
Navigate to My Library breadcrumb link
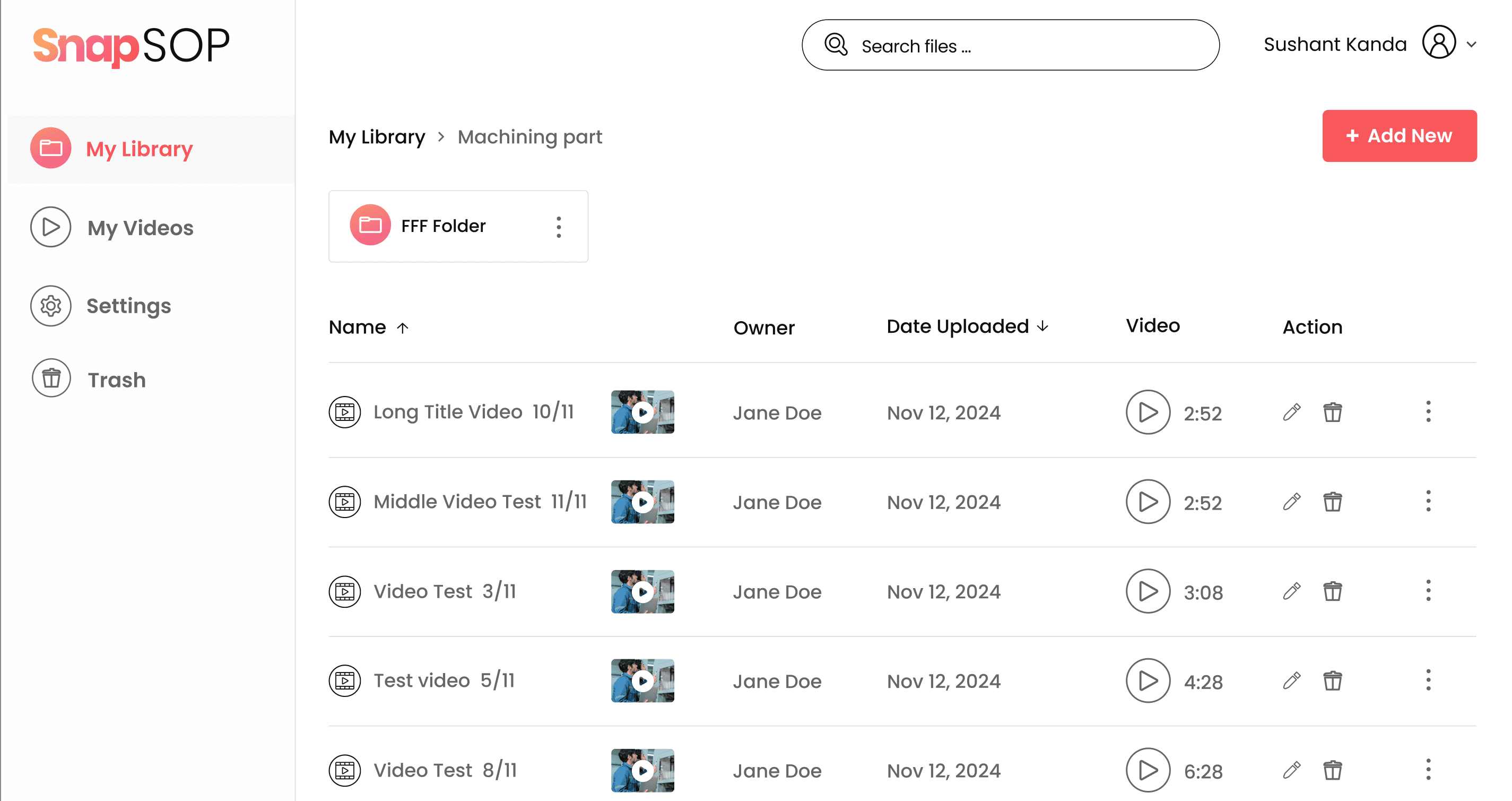376,137
